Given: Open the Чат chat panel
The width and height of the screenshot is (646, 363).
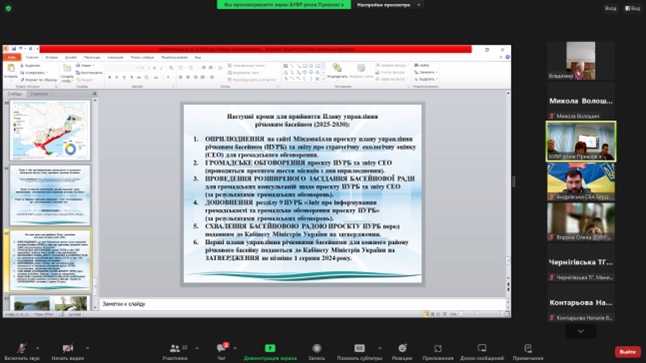Looking at the screenshot, I should click(222, 349).
